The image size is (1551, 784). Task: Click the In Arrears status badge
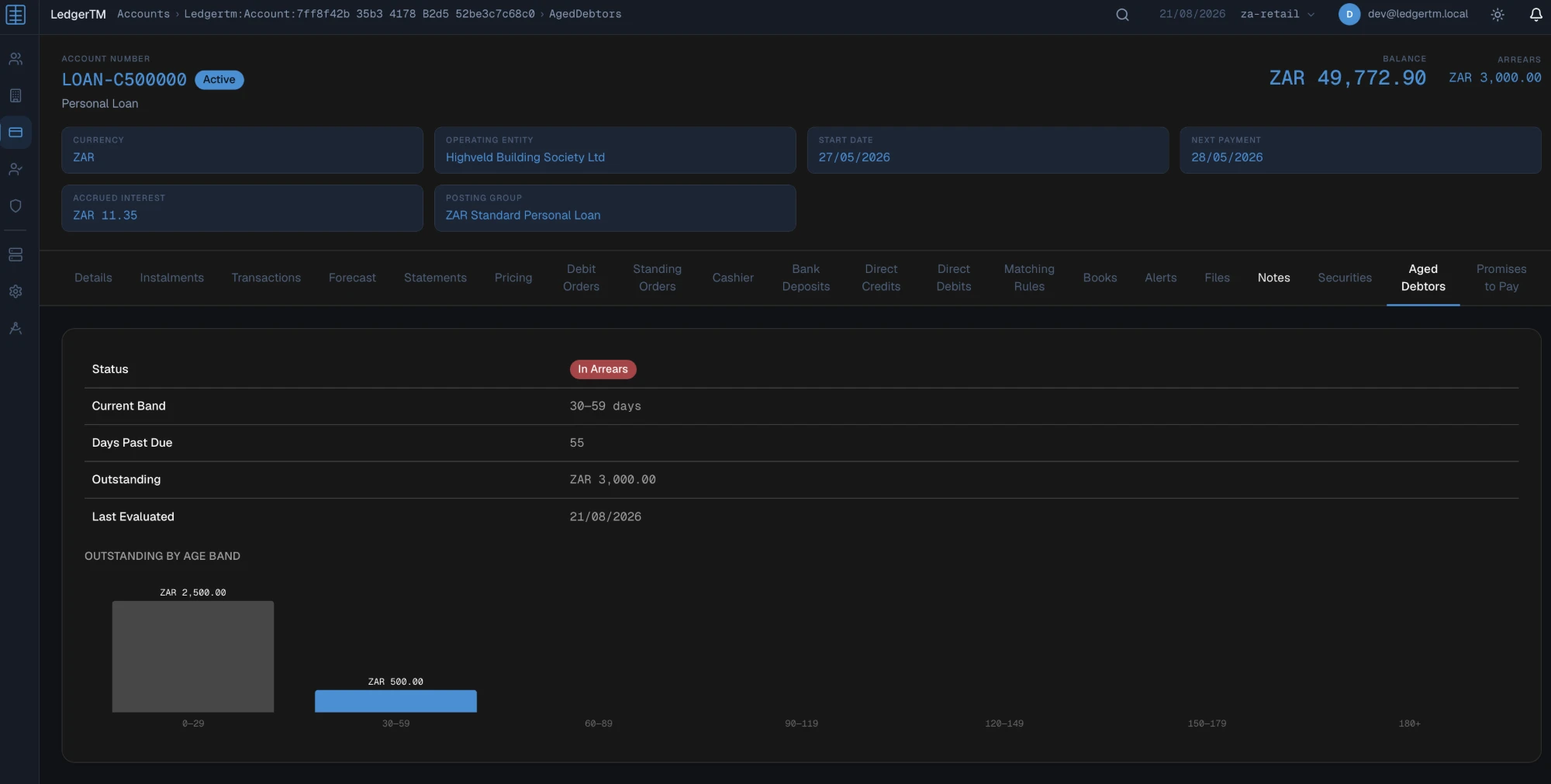pyautogui.click(x=603, y=369)
